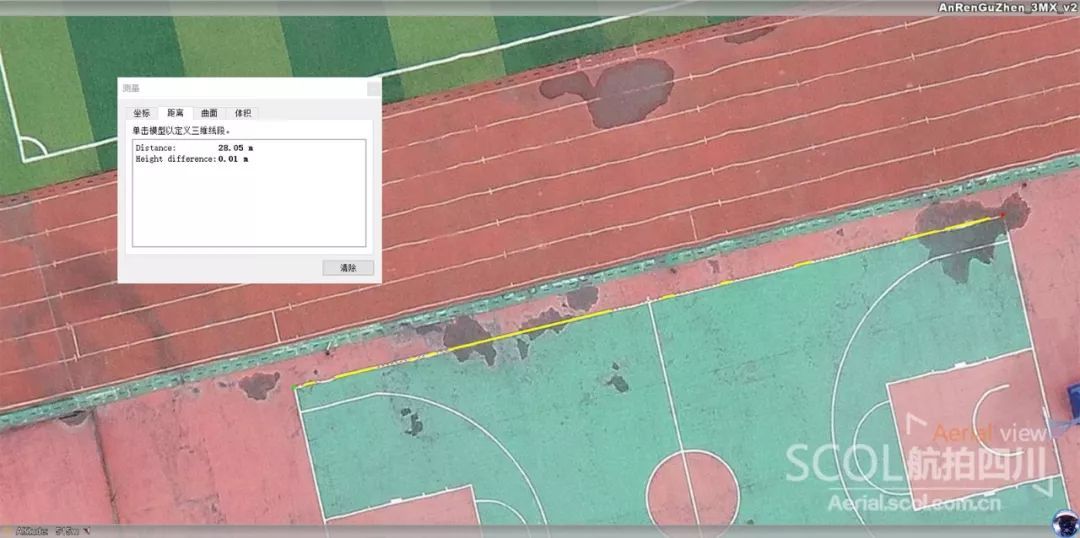Click the football field corner arc

pyautogui.click(x=33, y=147)
